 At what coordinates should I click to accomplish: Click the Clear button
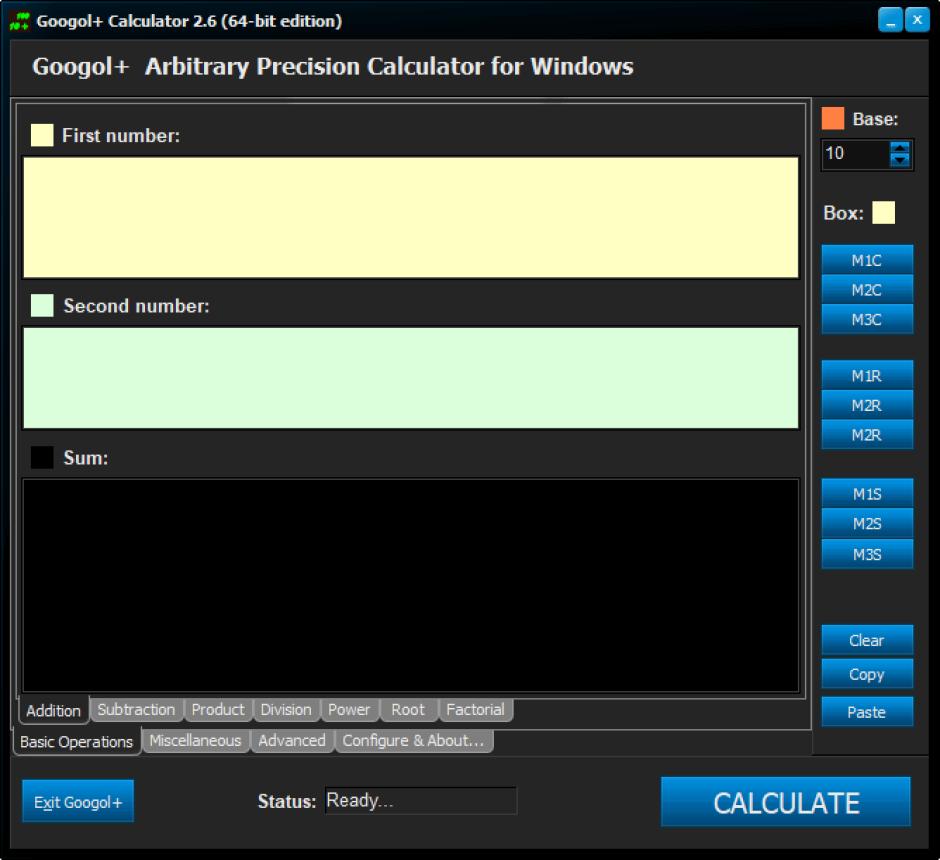click(867, 640)
